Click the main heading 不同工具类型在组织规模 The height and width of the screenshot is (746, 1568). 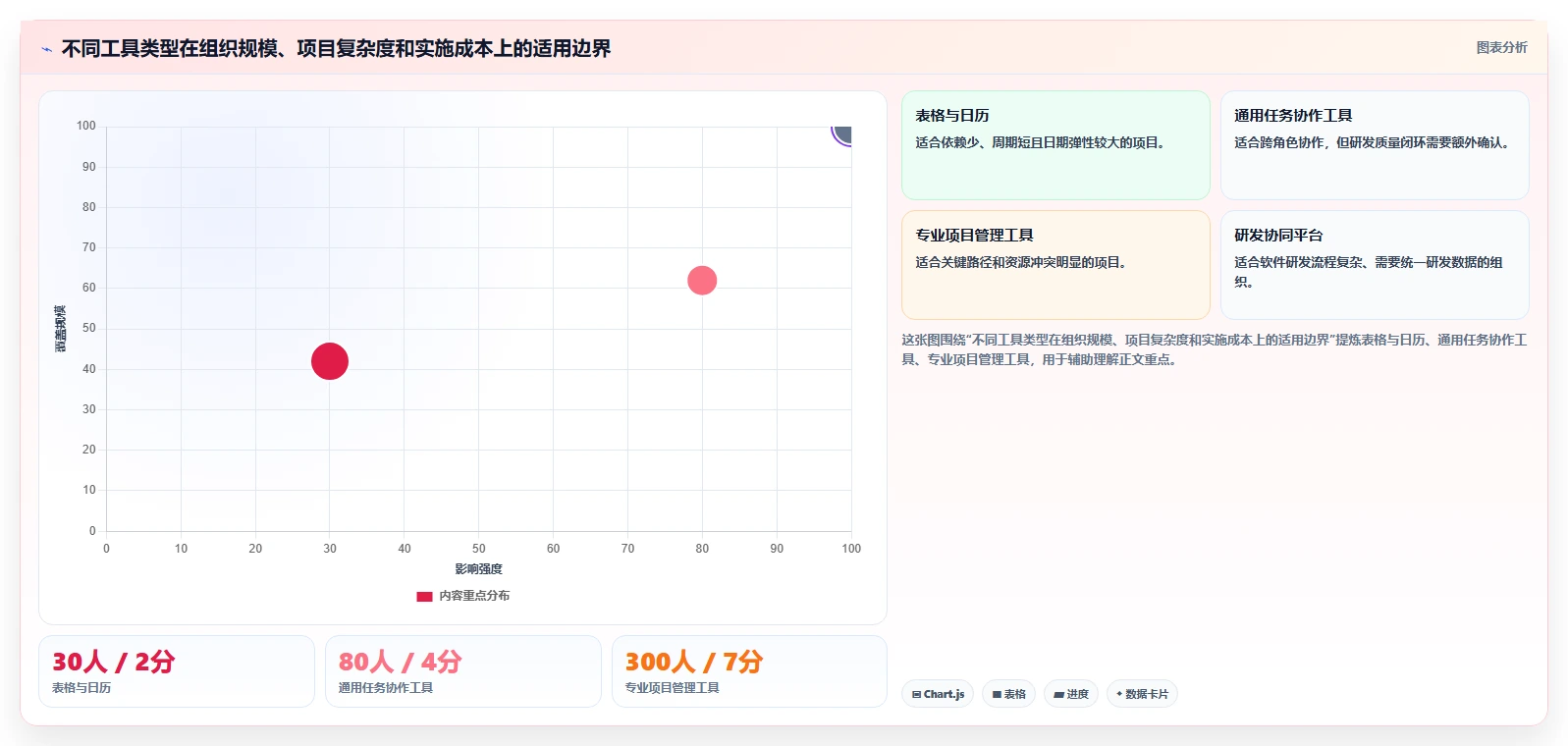tap(336, 49)
